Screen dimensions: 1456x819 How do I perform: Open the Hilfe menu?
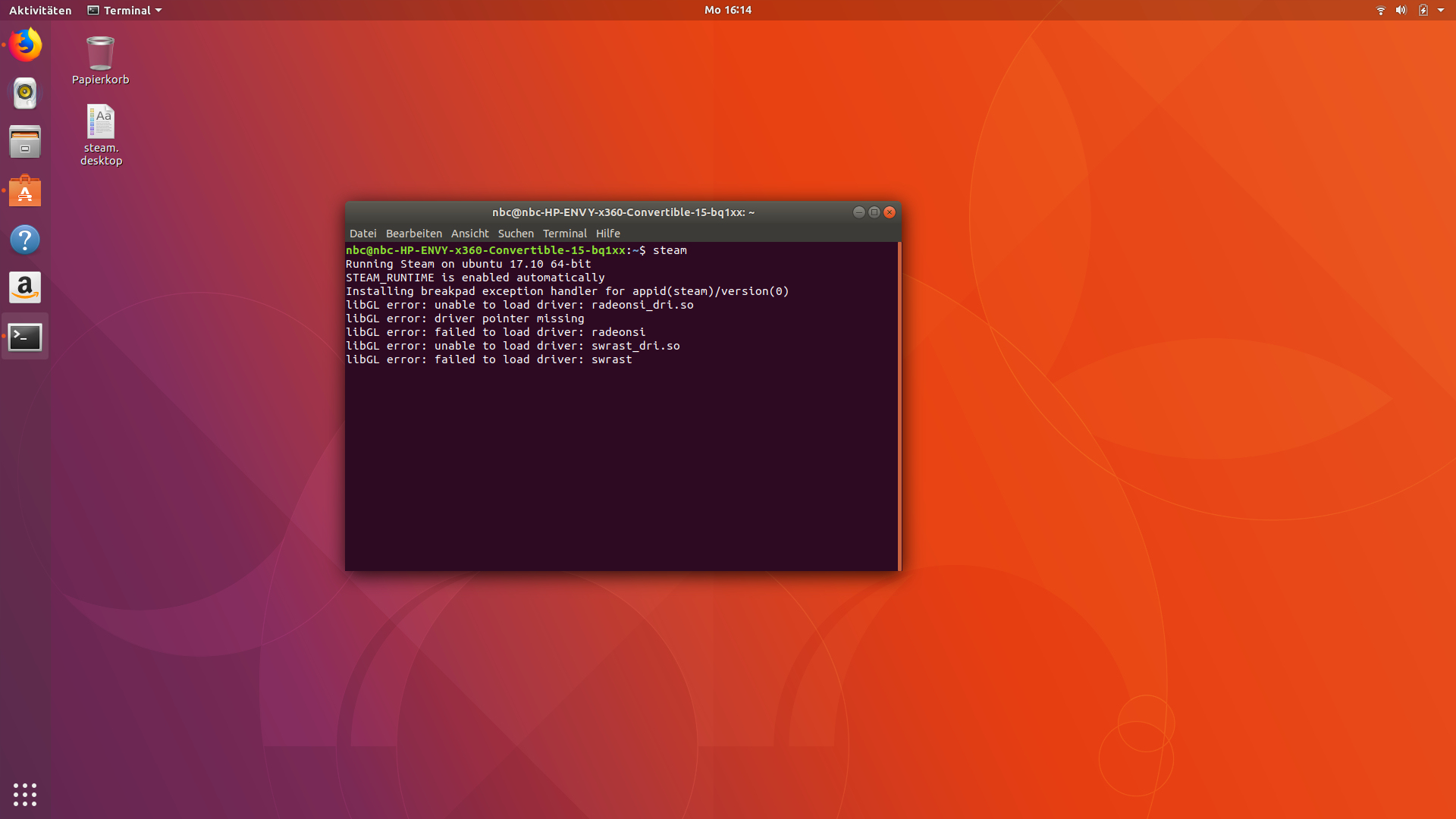coord(607,234)
